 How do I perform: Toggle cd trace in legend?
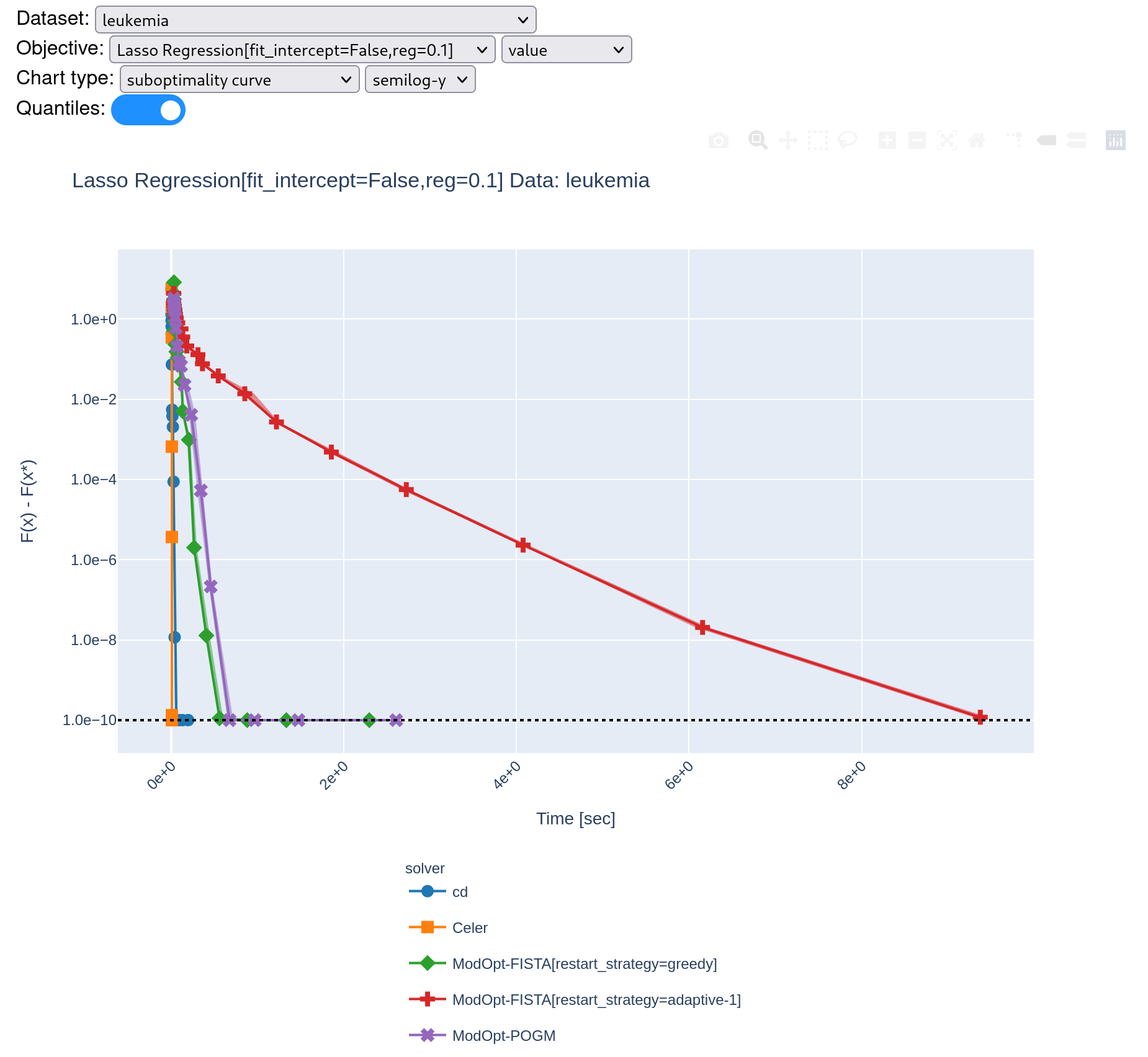439,892
